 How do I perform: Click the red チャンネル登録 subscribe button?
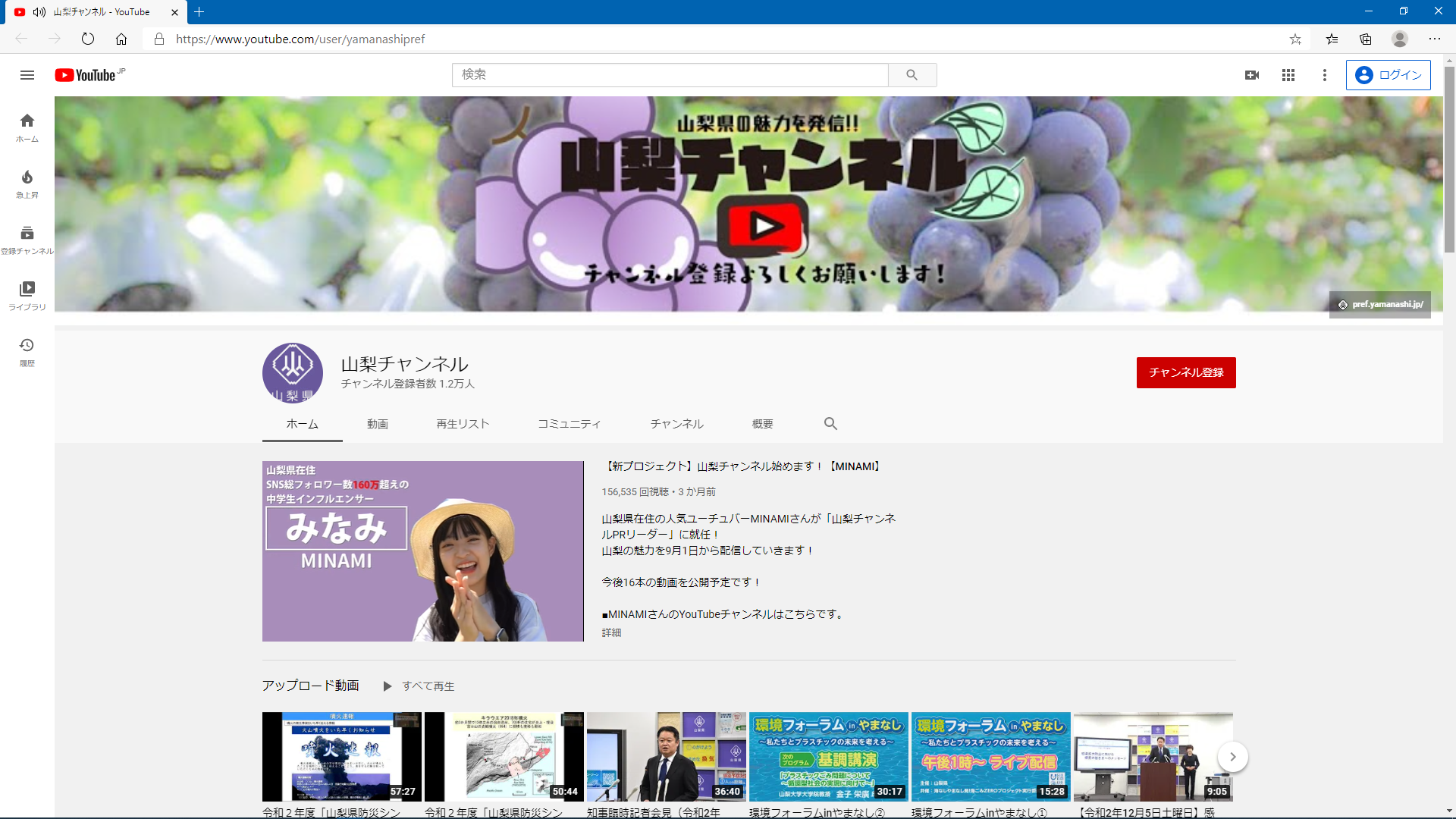[1186, 372]
